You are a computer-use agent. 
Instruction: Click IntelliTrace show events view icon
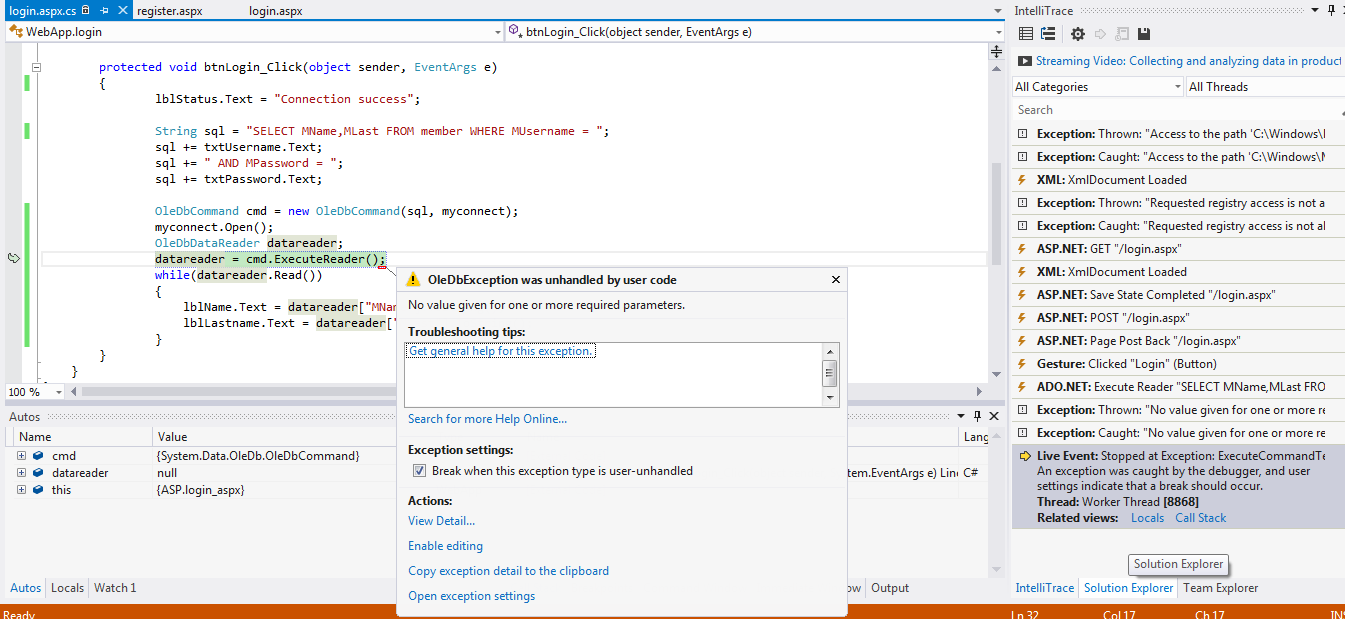1025,33
